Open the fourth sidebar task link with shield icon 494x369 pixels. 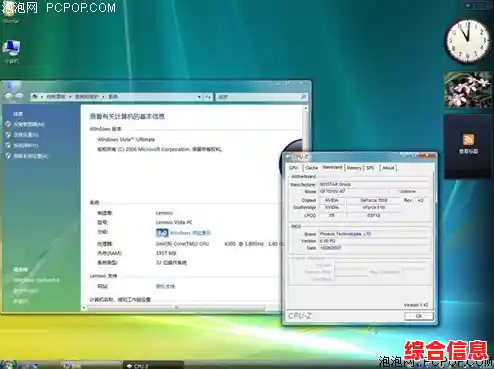(31, 156)
